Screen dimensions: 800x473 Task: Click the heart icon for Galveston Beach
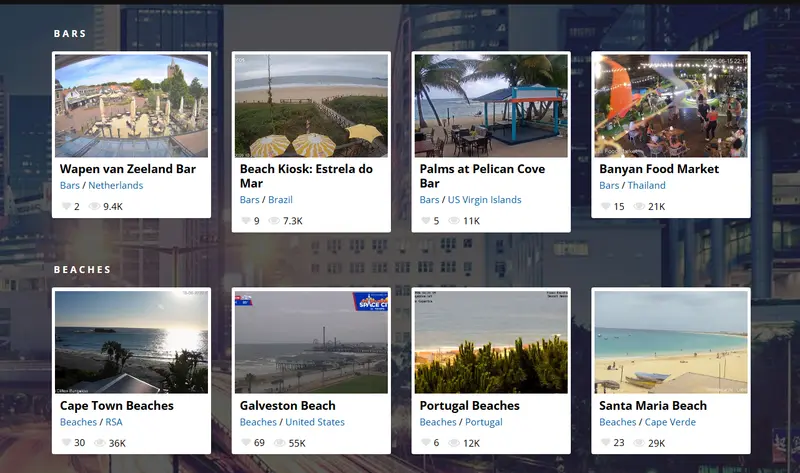point(245,442)
